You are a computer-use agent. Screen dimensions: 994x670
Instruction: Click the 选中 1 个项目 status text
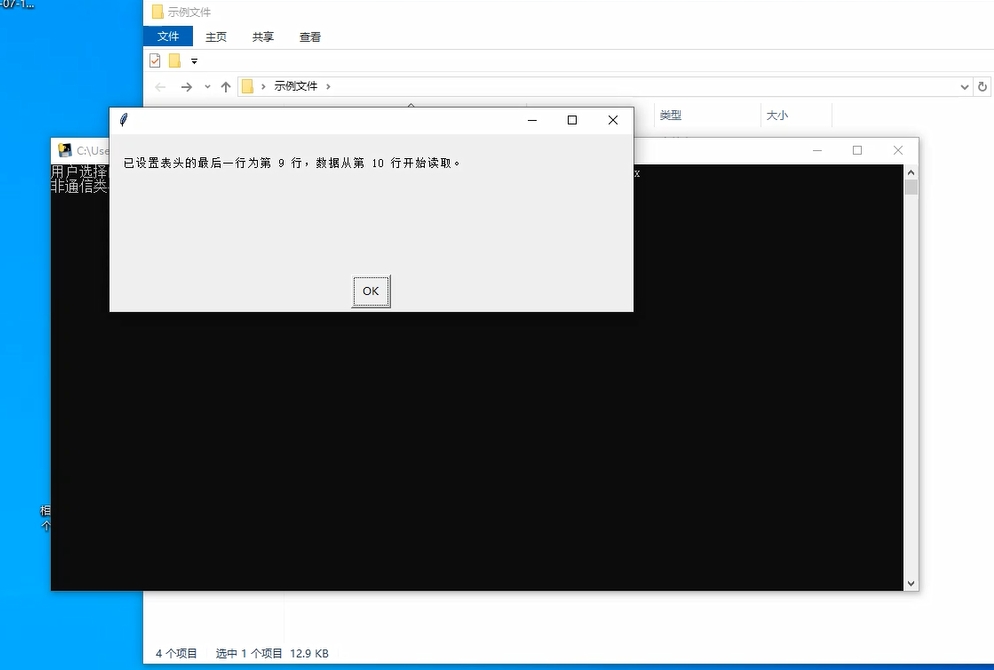pos(248,654)
